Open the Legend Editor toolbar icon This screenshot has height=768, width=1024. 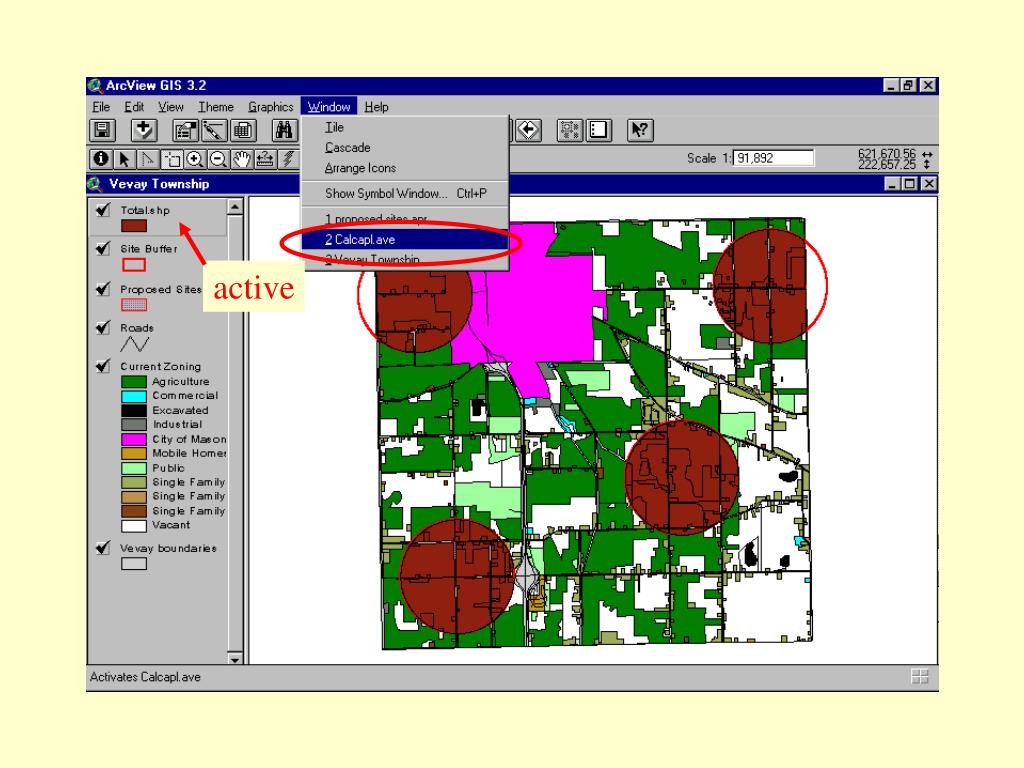(x=214, y=131)
